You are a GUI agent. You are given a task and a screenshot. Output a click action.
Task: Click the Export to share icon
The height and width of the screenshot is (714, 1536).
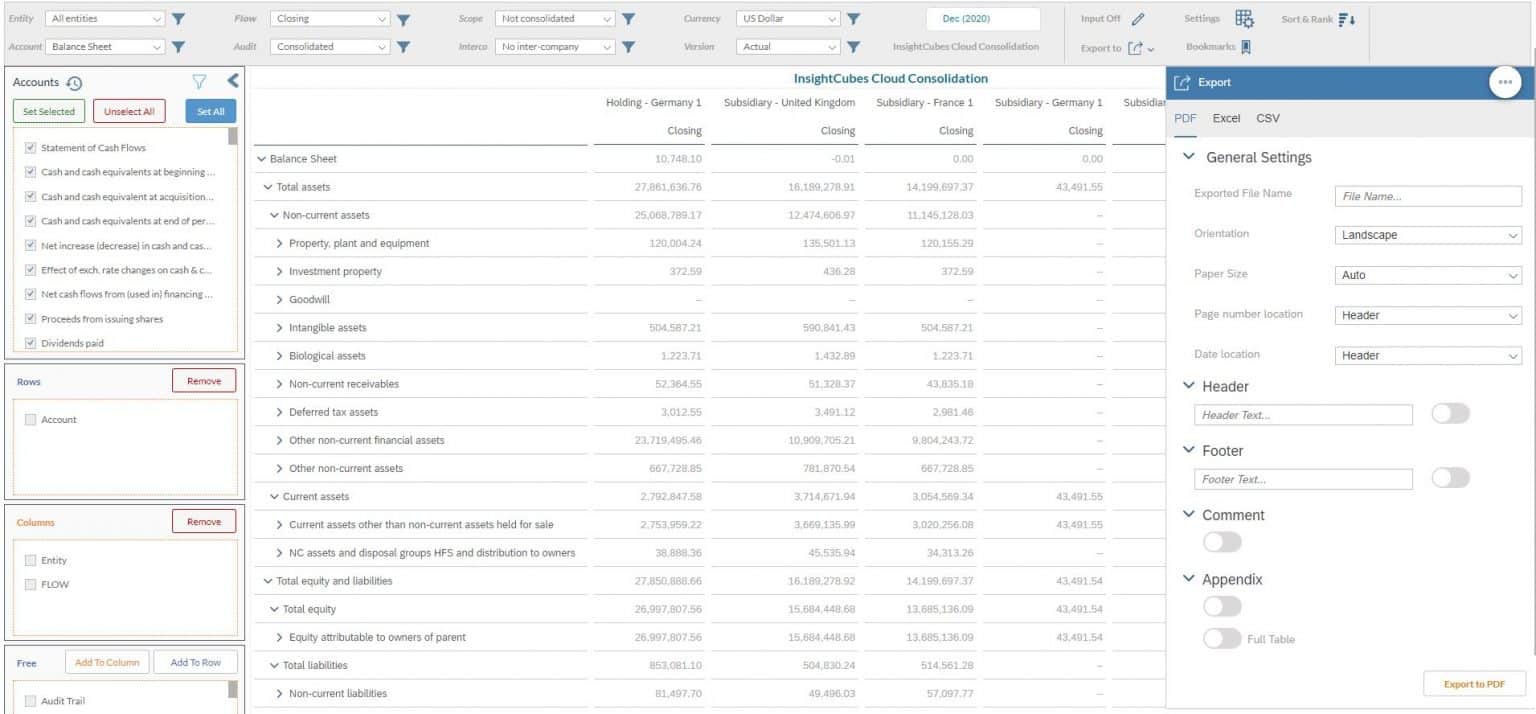click(1136, 47)
